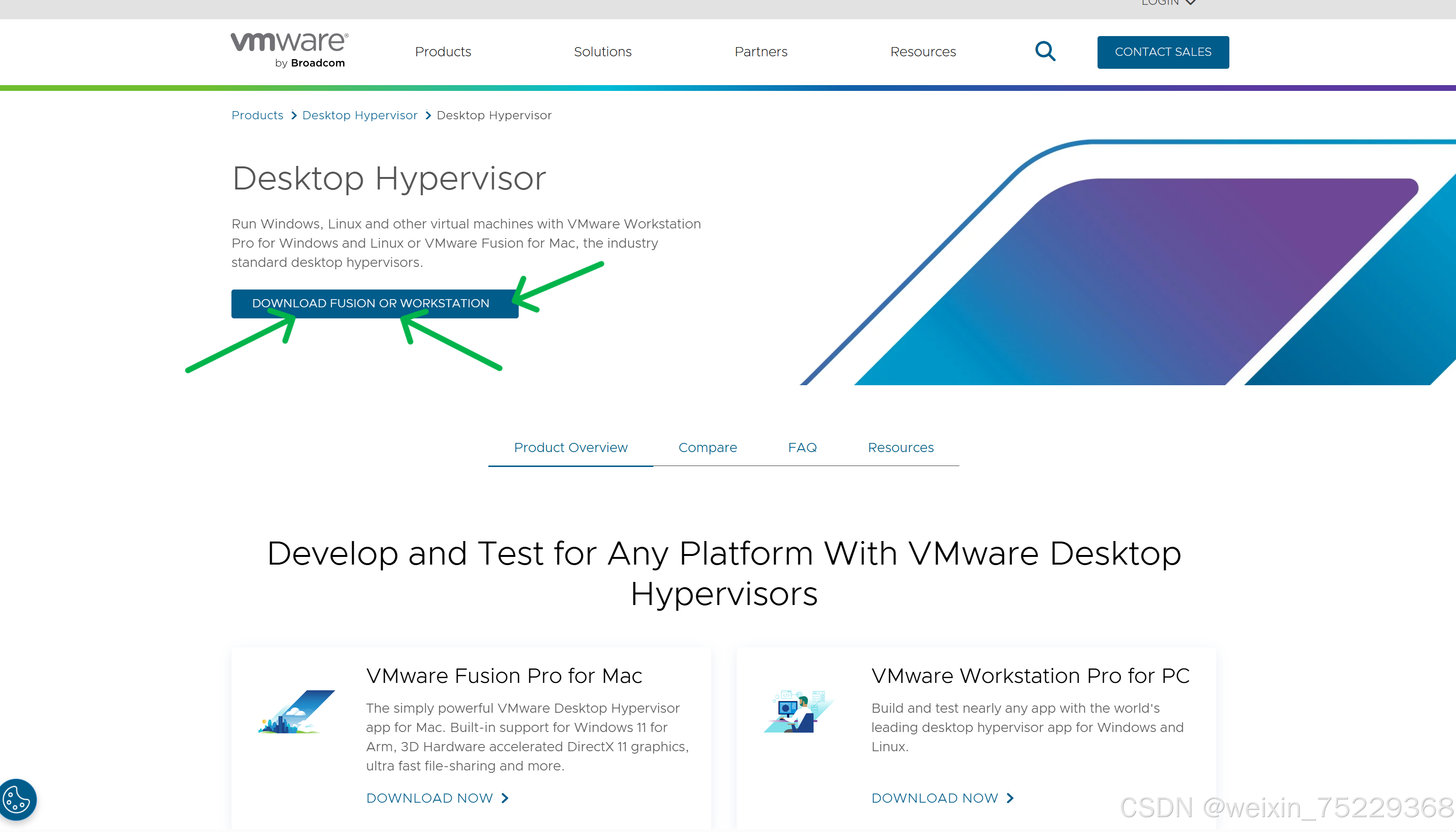Expand the LOGIN dropdown chevron
Image resolution: width=1456 pixels, height=832 pixels.
tap(1191, 3)
